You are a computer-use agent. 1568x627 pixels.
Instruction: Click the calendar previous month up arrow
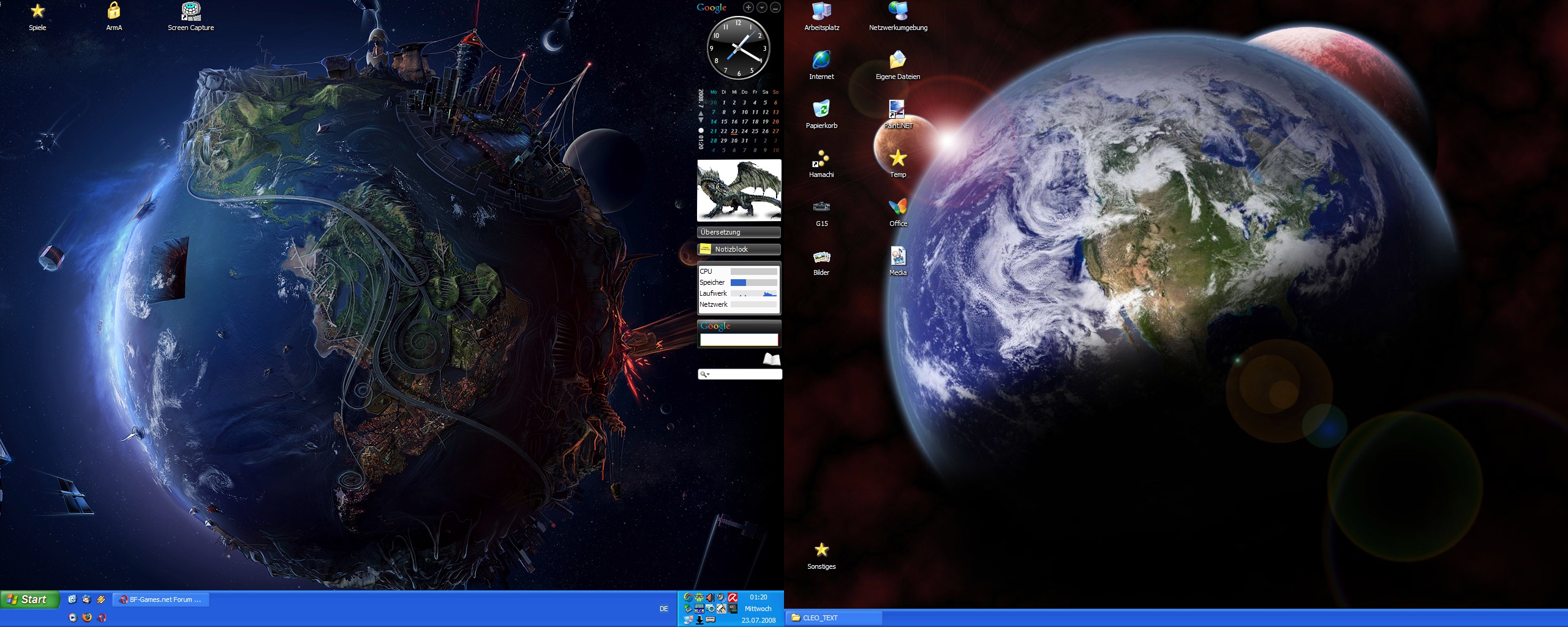701,114
